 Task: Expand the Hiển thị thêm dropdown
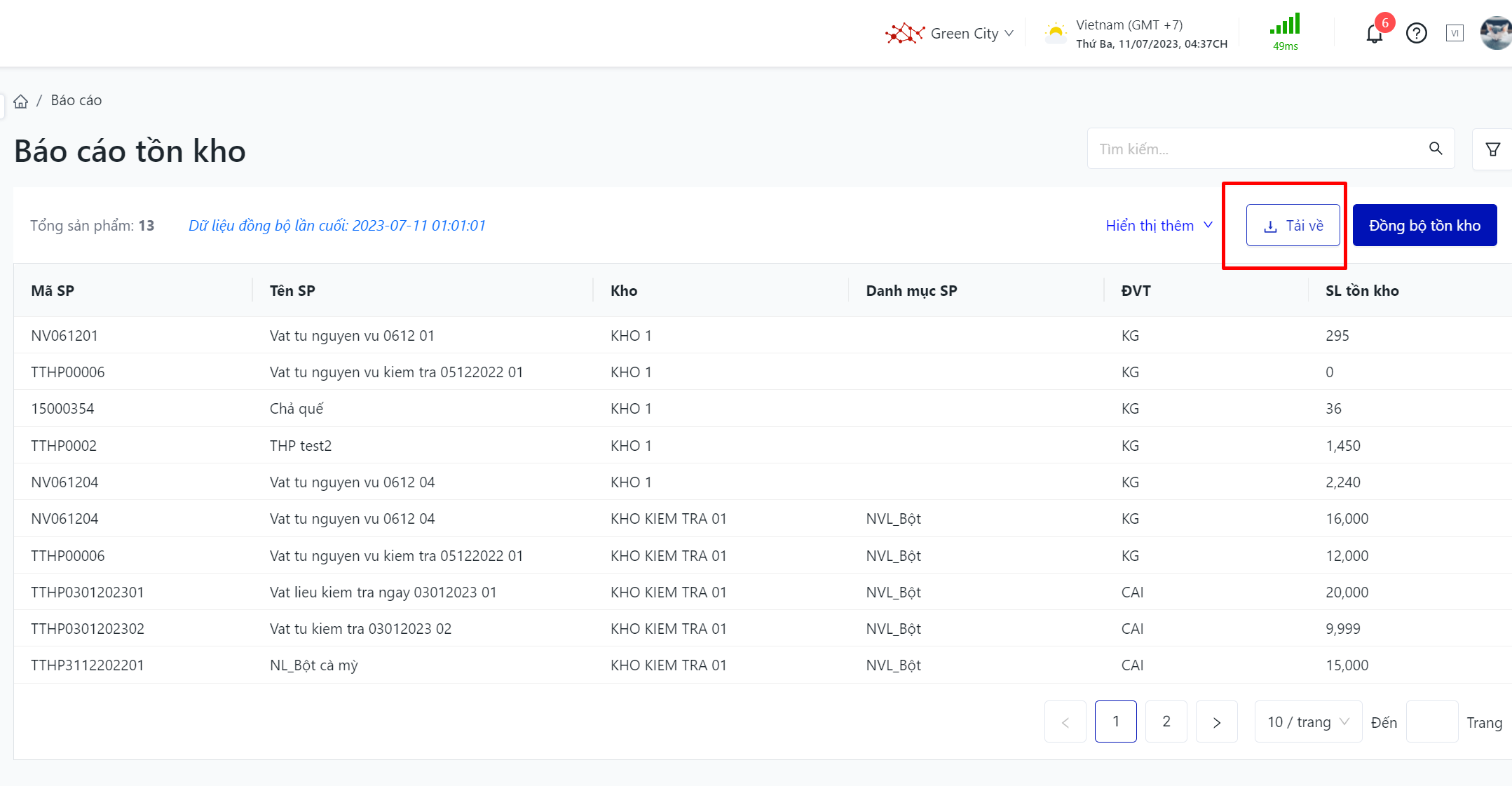tap(1159, 226)
